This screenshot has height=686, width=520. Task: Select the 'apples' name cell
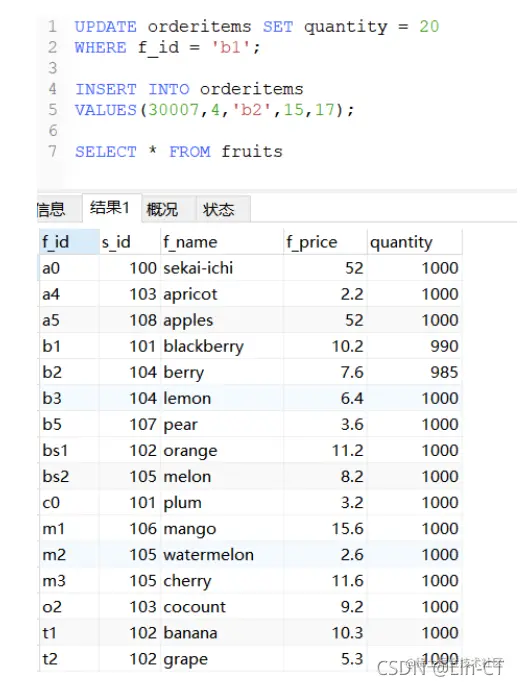coord(222,320)
